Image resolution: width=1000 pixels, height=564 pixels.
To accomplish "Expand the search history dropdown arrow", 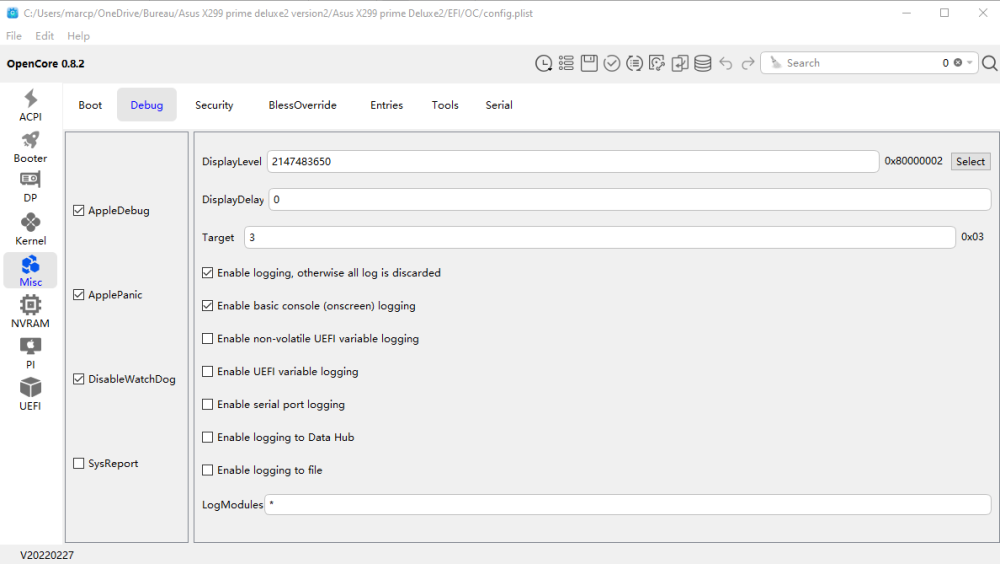I will pos(969,63).
